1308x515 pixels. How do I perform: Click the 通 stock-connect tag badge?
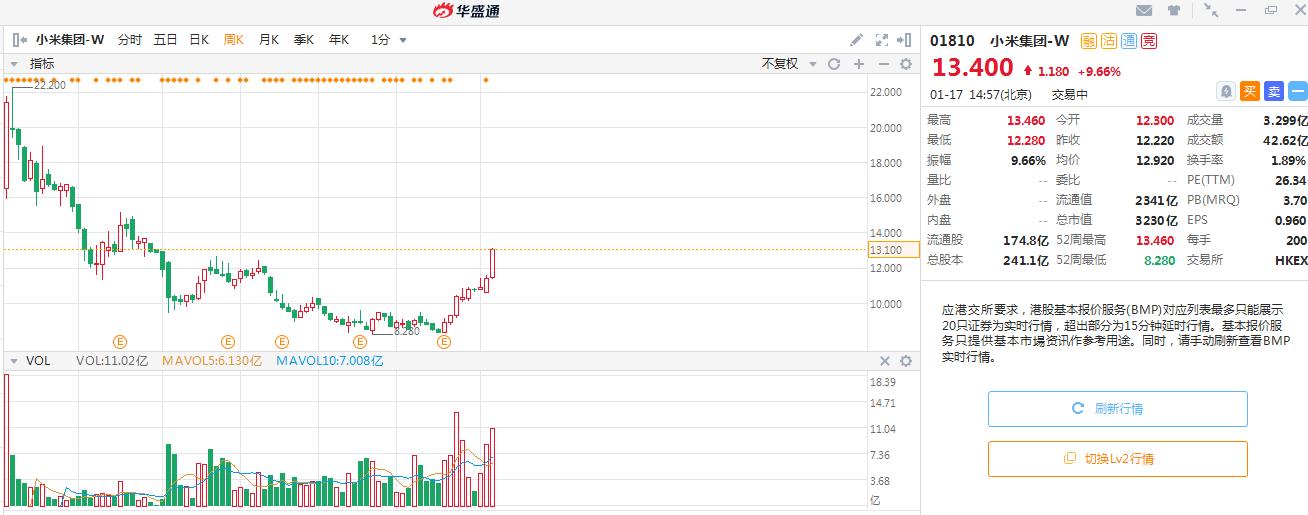(1129, 41)
